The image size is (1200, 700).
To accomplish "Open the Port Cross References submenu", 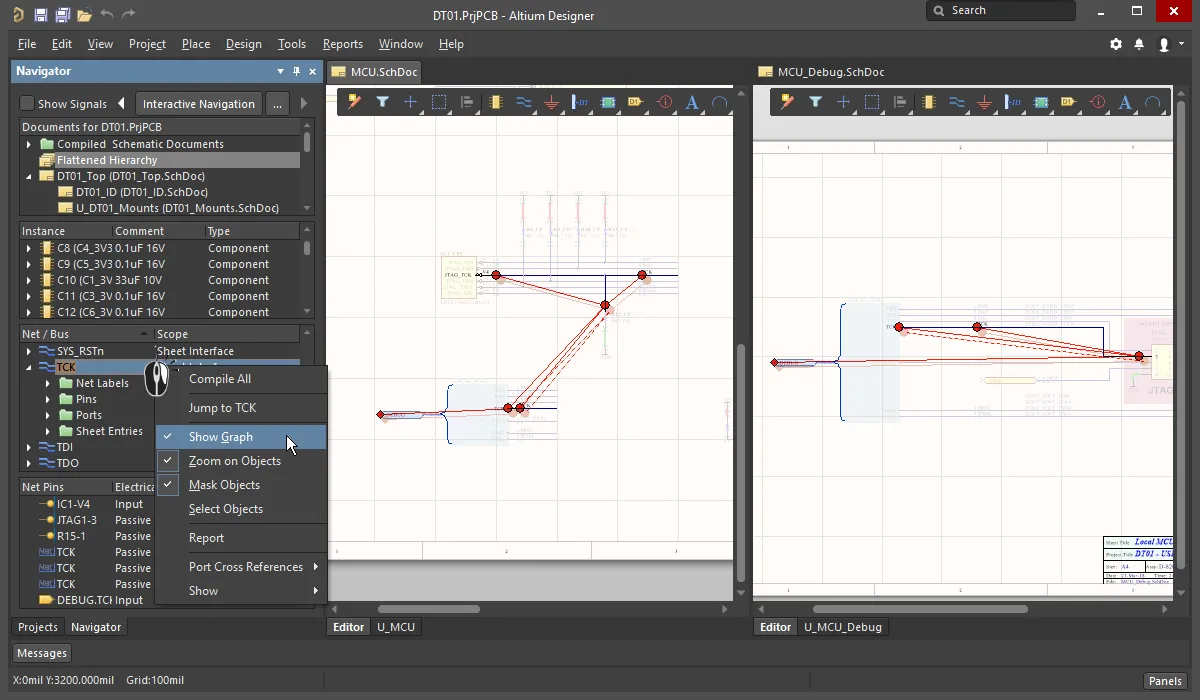I will [x=241, y=567].
